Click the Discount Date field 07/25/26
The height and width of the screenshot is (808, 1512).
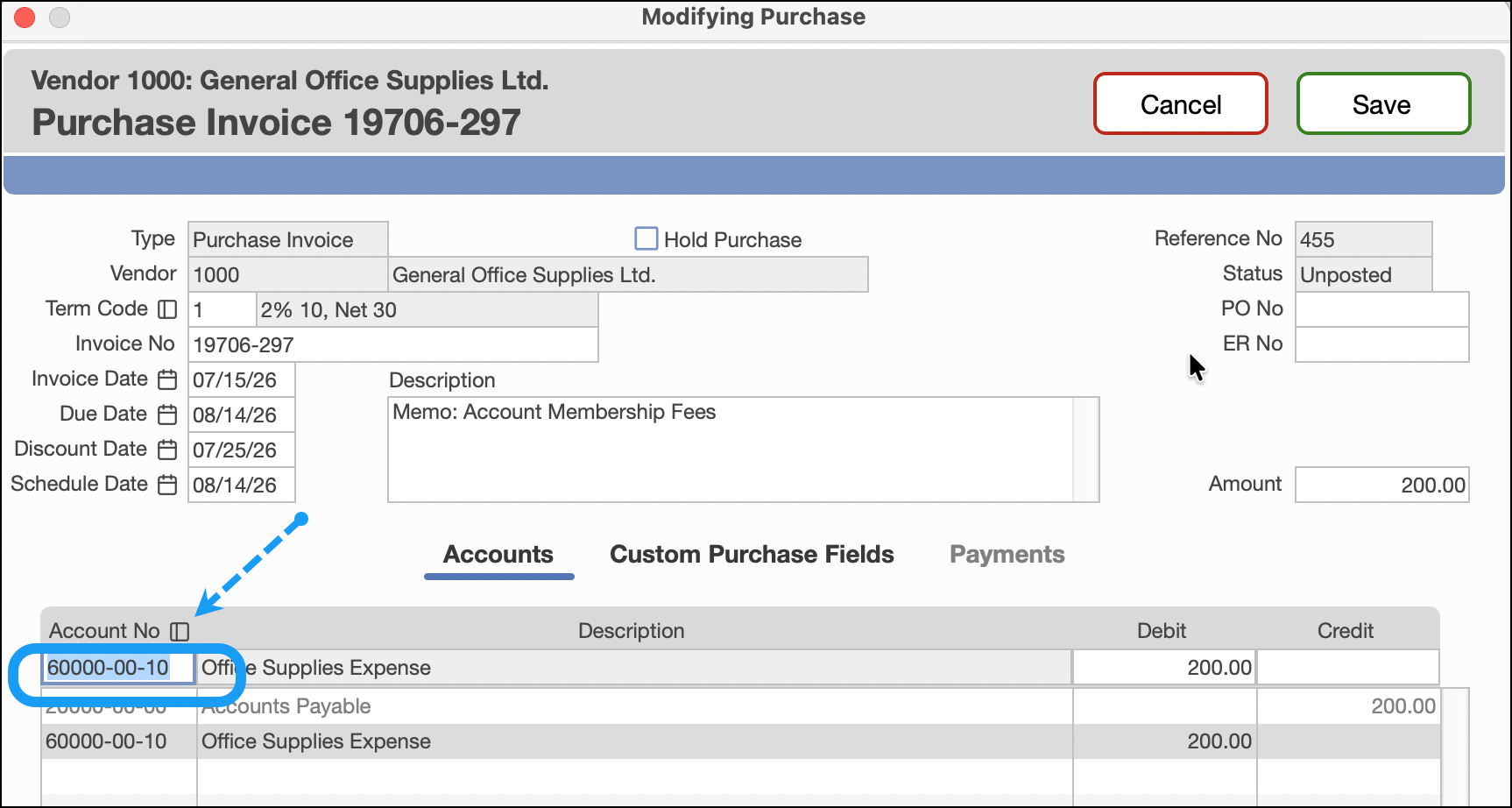242,450
